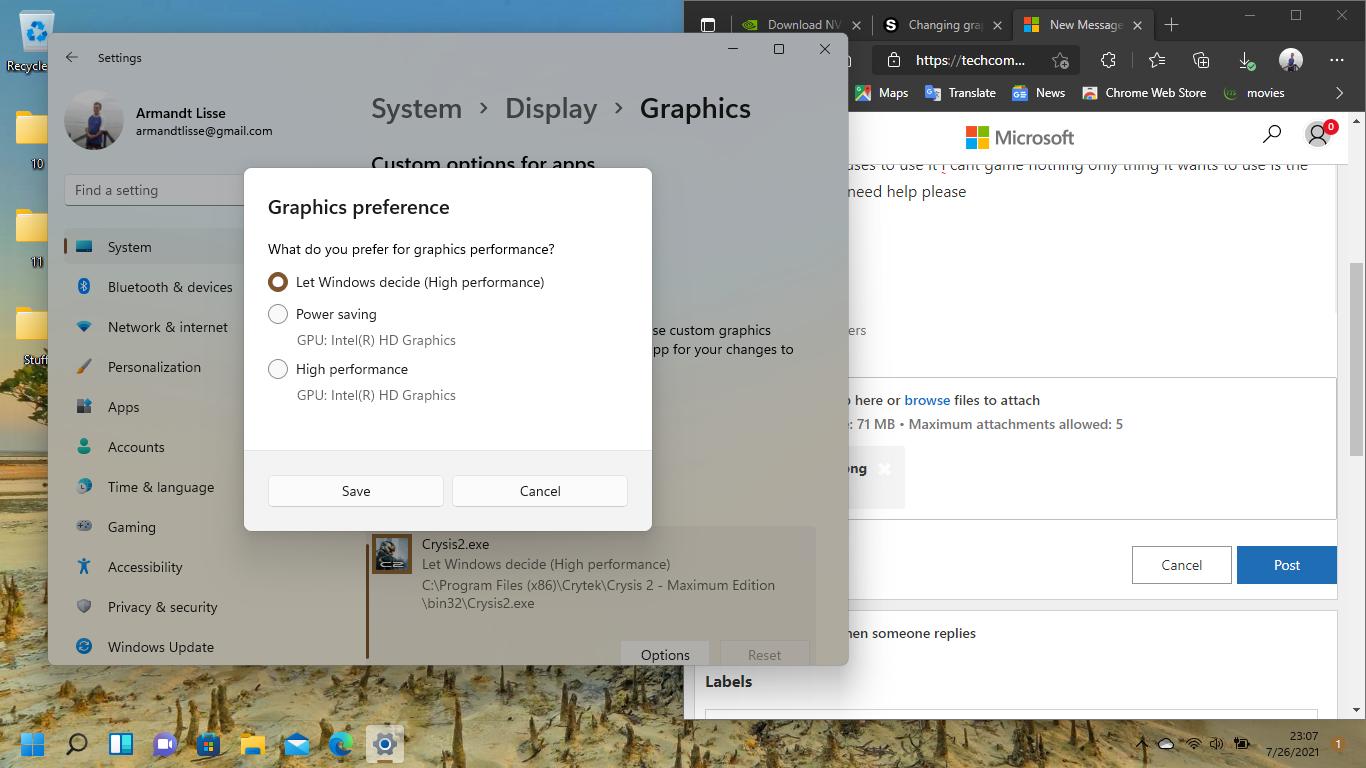Expand hidden icons in the system tray

(1143, 743)
